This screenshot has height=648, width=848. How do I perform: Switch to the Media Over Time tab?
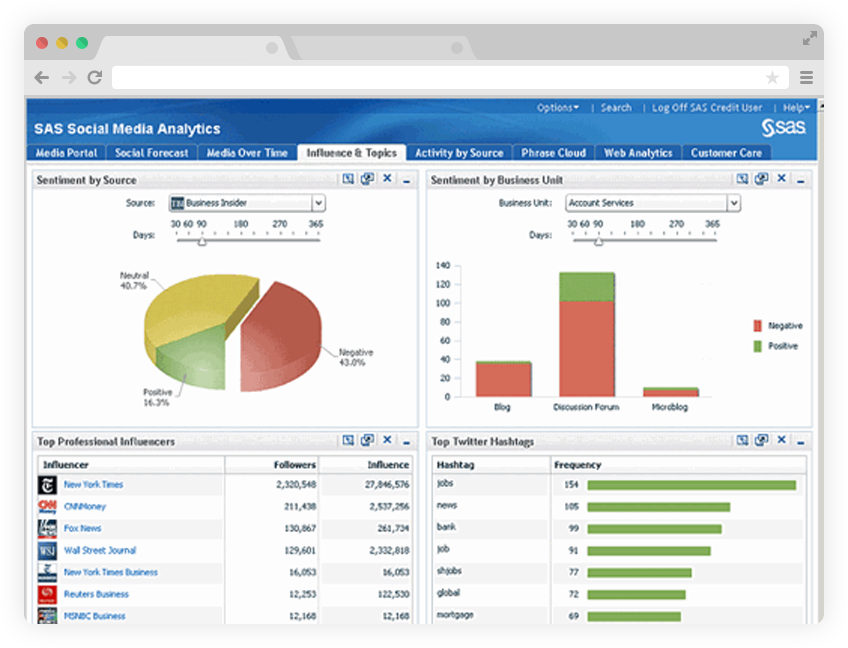tap(247, 153)
